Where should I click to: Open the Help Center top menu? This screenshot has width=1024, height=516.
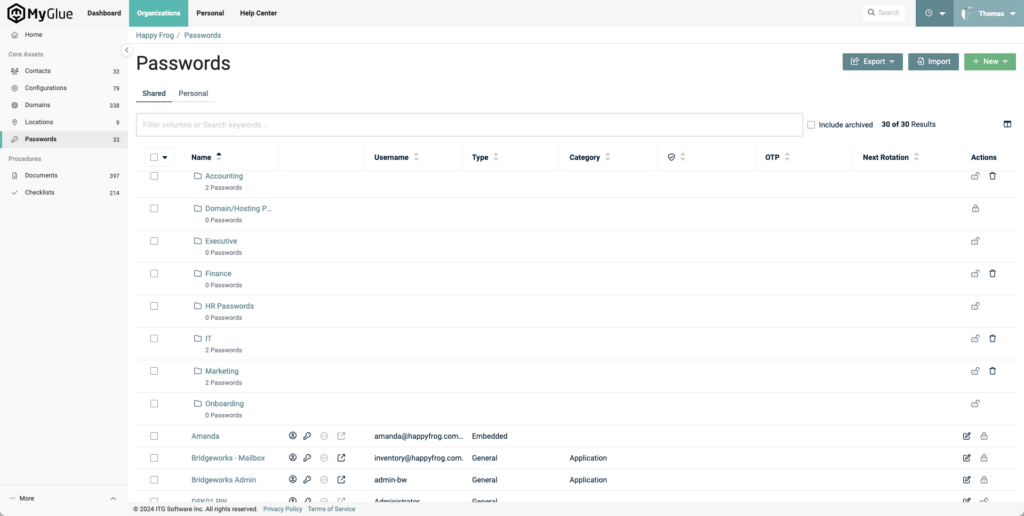(258, 13)
